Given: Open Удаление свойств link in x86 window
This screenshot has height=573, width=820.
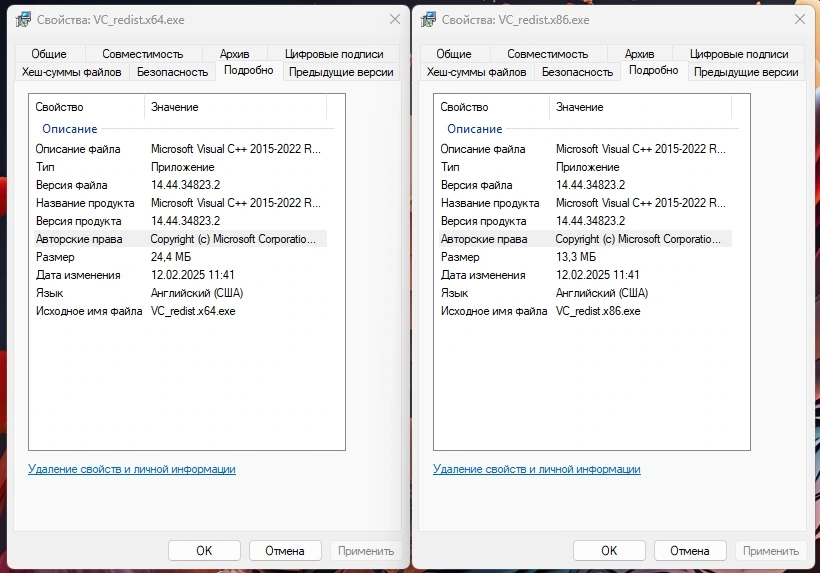Looking at the screenshot, I should coord(537,469).
